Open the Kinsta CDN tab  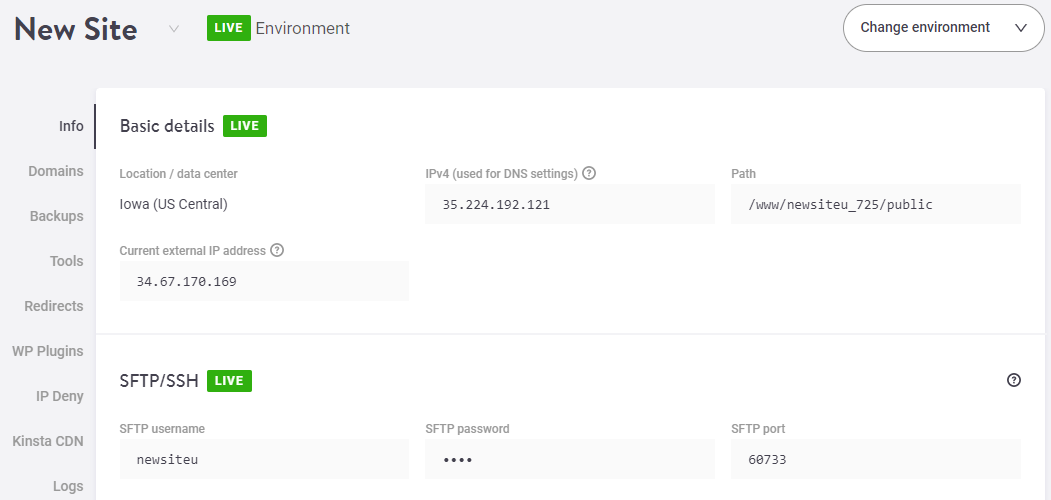pyautogui.click(x=48, y=441)
